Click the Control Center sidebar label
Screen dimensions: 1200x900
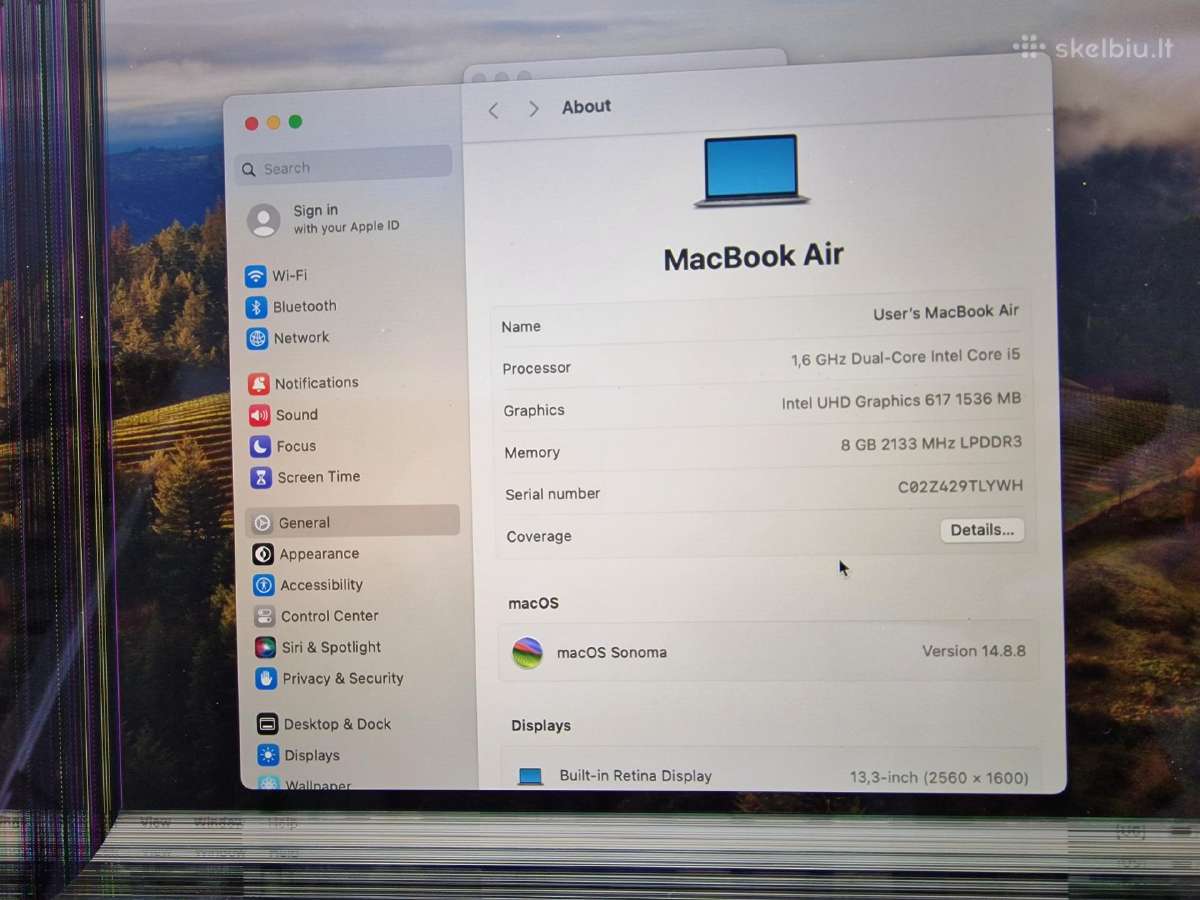point(330,617)
